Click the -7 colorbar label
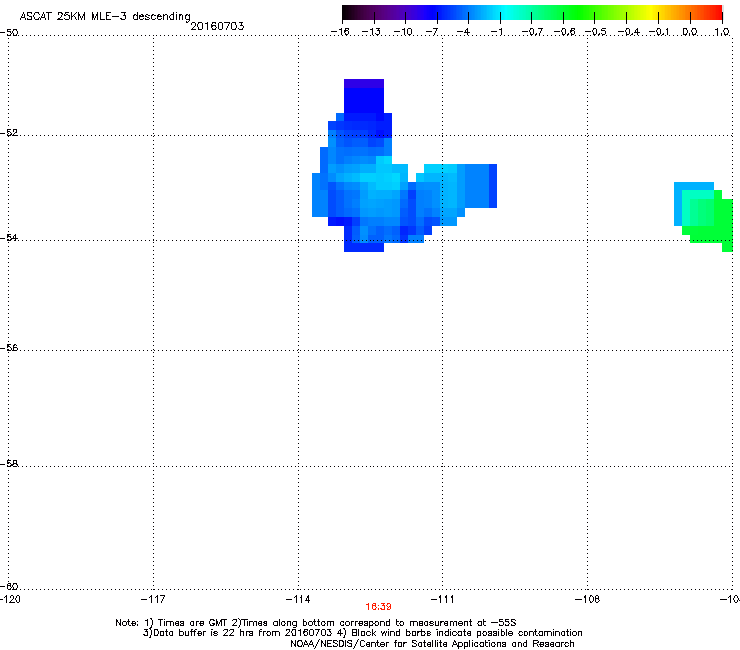This screenshot has width=740, height=650. point(432,32)
